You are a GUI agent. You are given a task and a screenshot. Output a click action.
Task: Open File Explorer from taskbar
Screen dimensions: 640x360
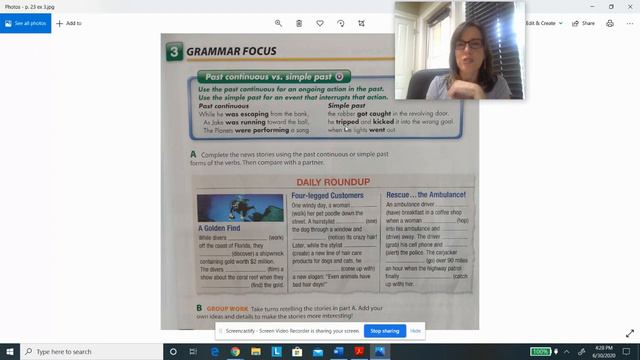(x=256, y=351)
